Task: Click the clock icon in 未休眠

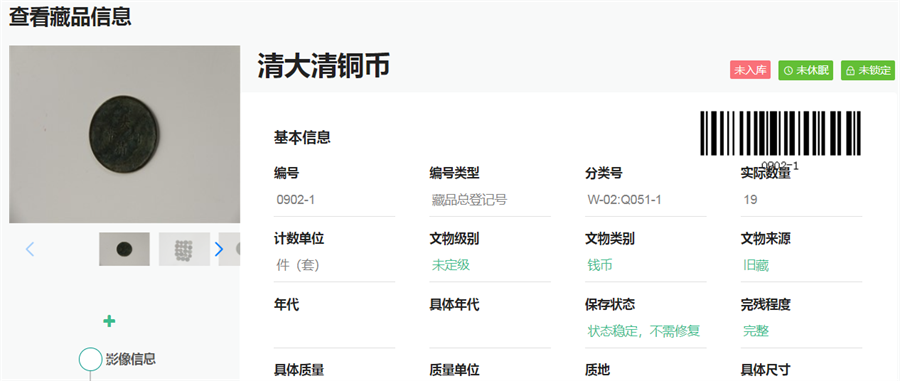Action: (789, 71)
